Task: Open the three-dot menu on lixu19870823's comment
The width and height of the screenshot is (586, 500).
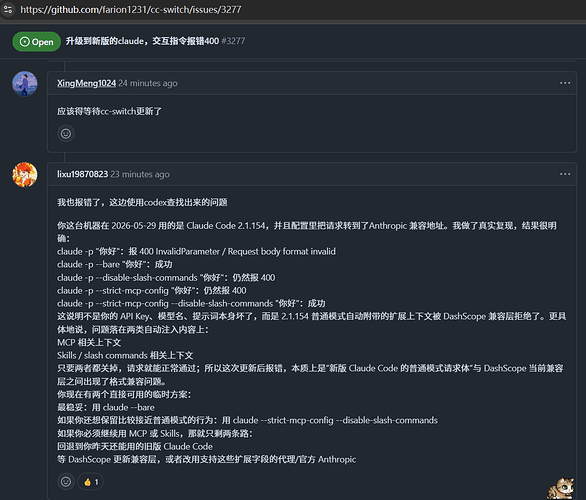Action: [x=565, y=174]
